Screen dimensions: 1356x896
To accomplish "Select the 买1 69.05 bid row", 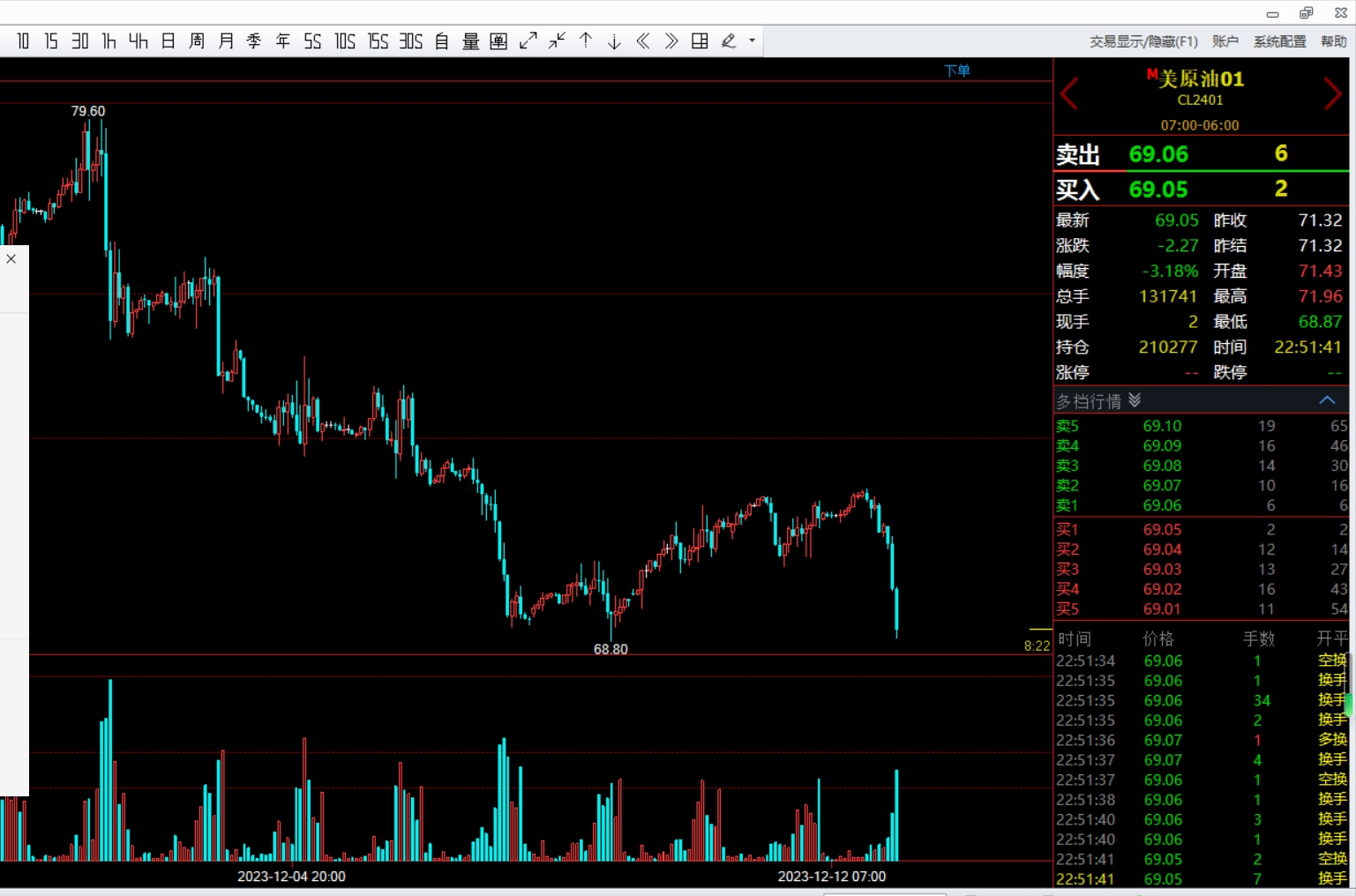I will (x=1201, y=529).
